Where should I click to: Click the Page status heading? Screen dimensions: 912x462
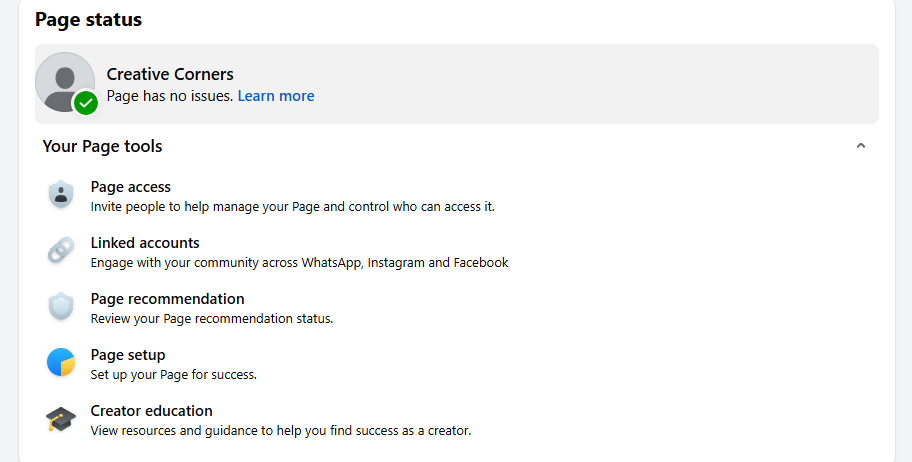[x=88, y=19]
